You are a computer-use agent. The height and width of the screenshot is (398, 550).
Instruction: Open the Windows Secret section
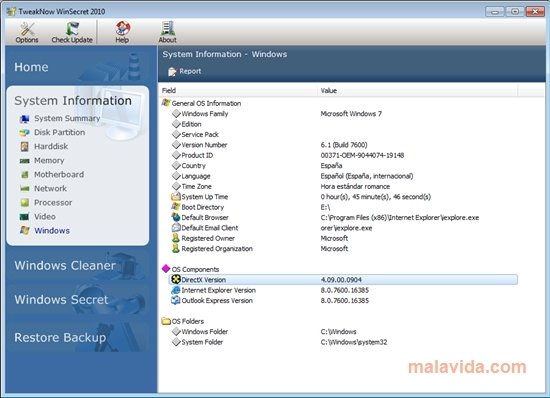61,299
